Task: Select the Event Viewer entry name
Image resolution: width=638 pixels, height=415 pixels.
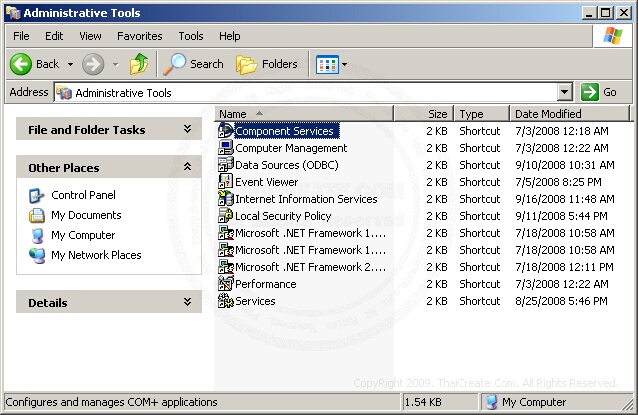Action: coord(267,182)
